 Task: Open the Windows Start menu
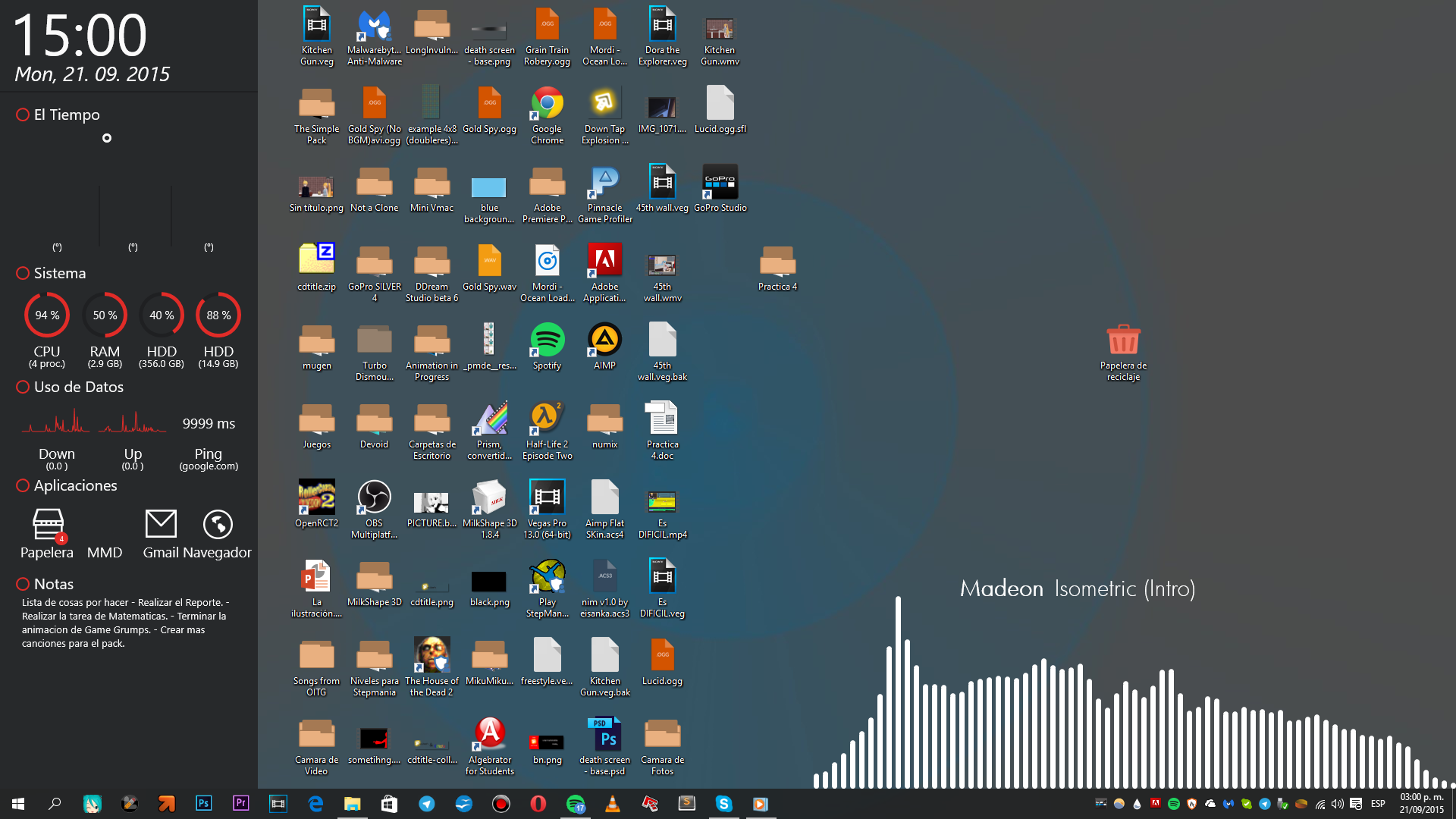(18, 803)
